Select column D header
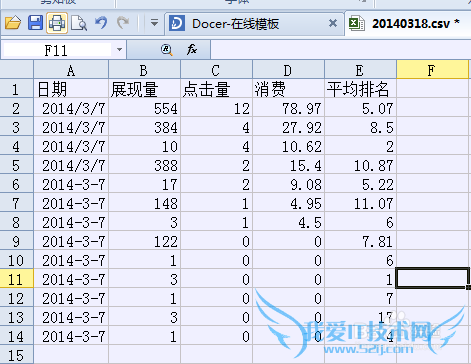This screenshot has width=471, height=364. 288,70
